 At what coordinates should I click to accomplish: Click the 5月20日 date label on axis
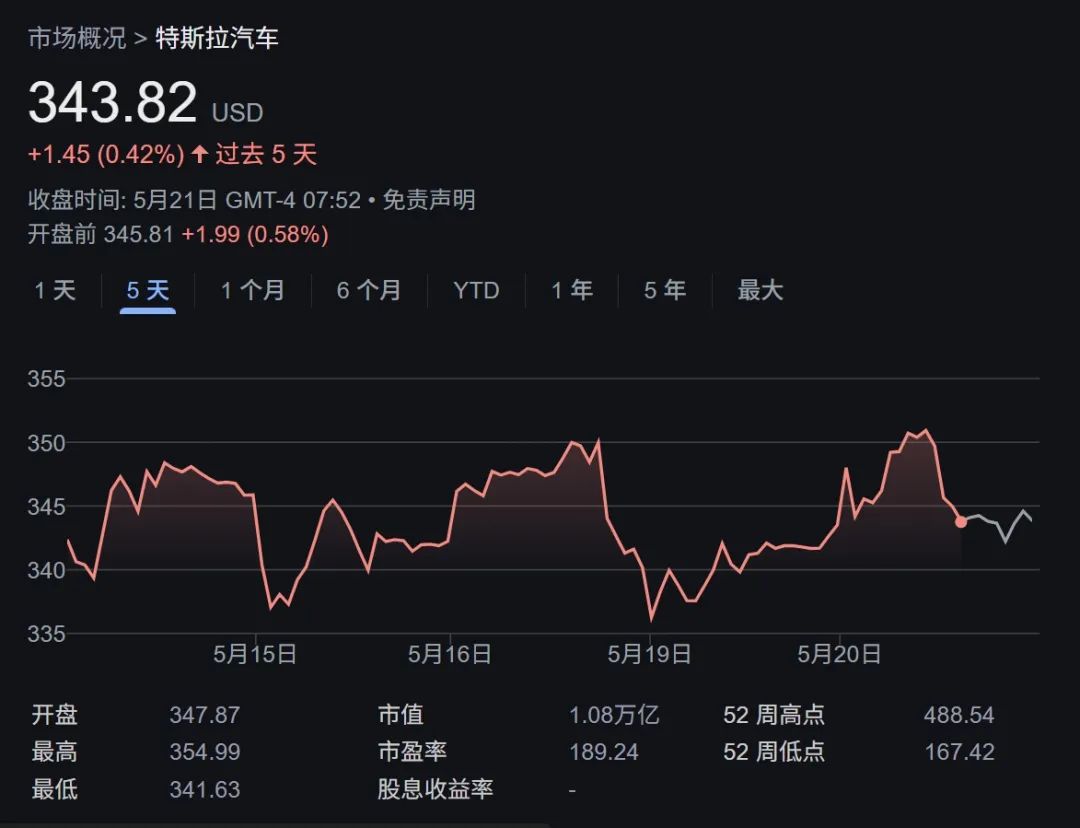click(x=839, y=654)
